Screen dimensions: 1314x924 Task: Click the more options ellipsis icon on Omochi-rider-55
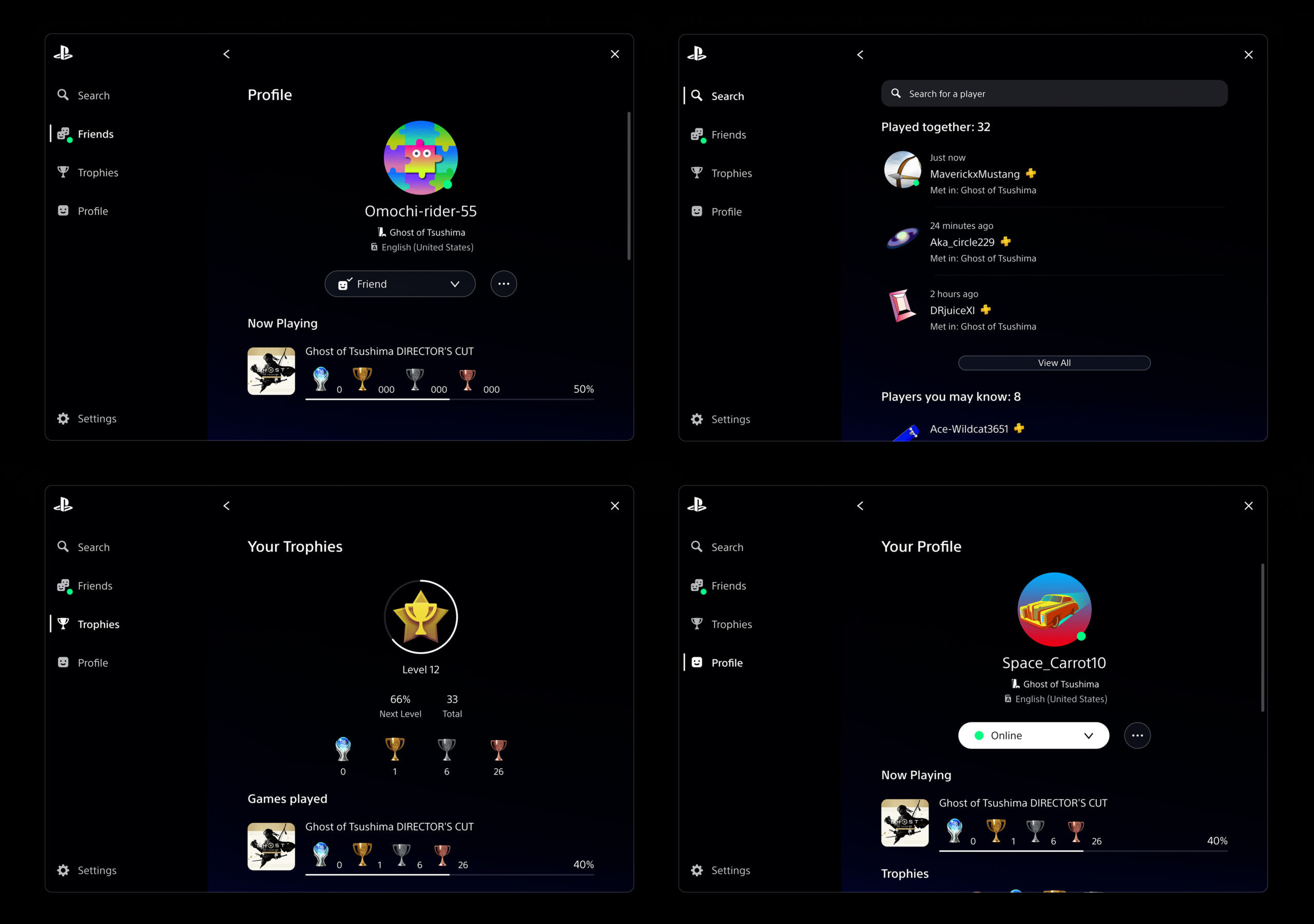pyautogui.click(x=504, y=284)
